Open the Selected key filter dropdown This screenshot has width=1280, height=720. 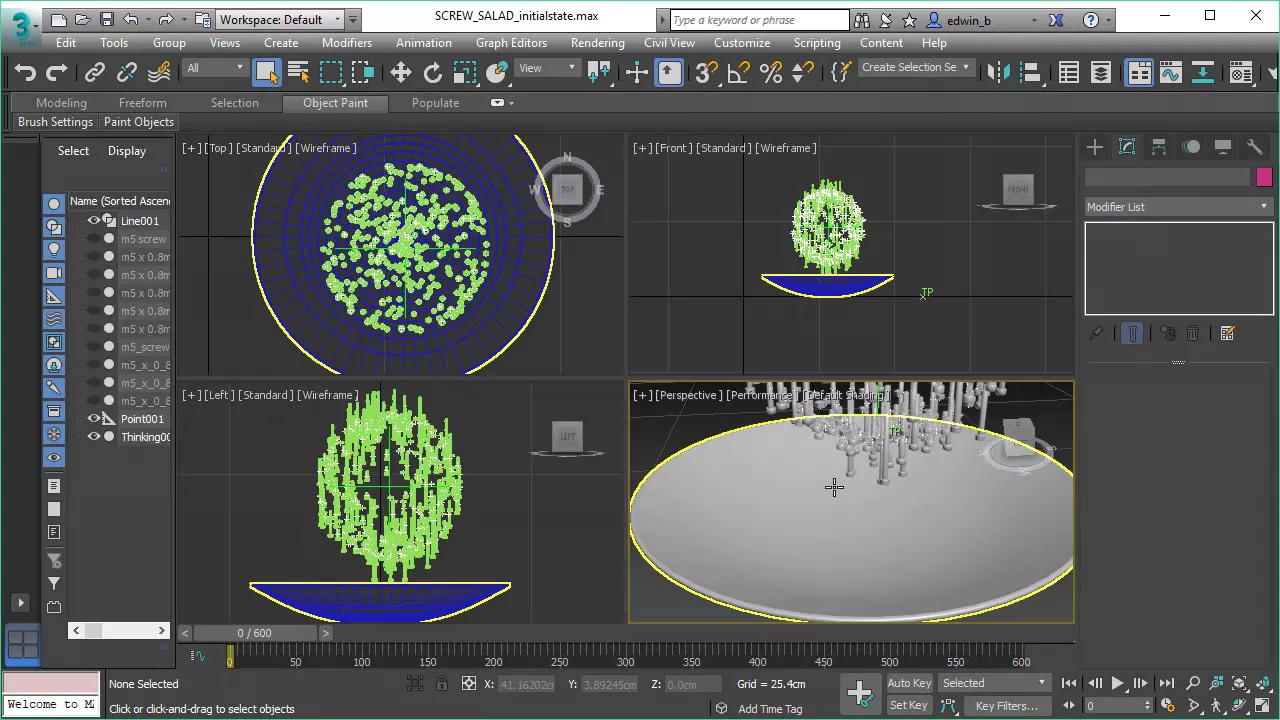click(x=994, y=683)
